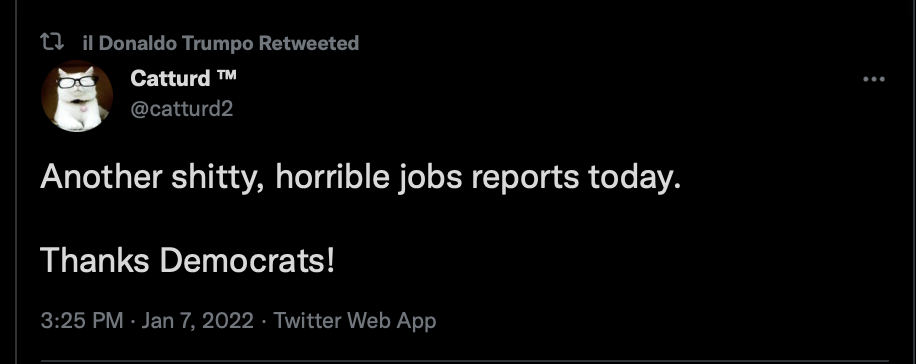916x364 pixels.
Task: Click the Jan 7, 2022 date
Action: (197, 320)
